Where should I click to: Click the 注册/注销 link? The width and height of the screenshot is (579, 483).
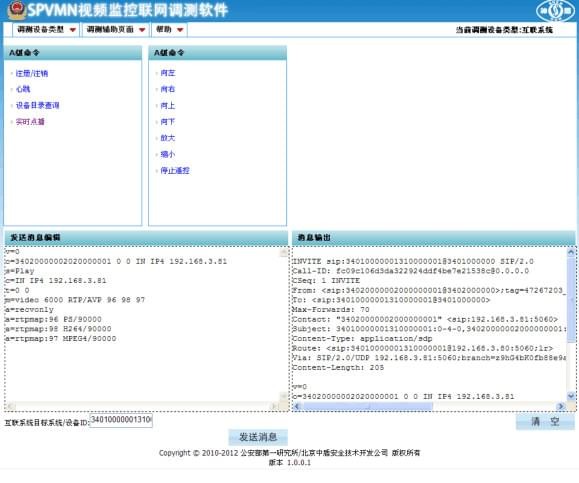click(x=32, y=73)
